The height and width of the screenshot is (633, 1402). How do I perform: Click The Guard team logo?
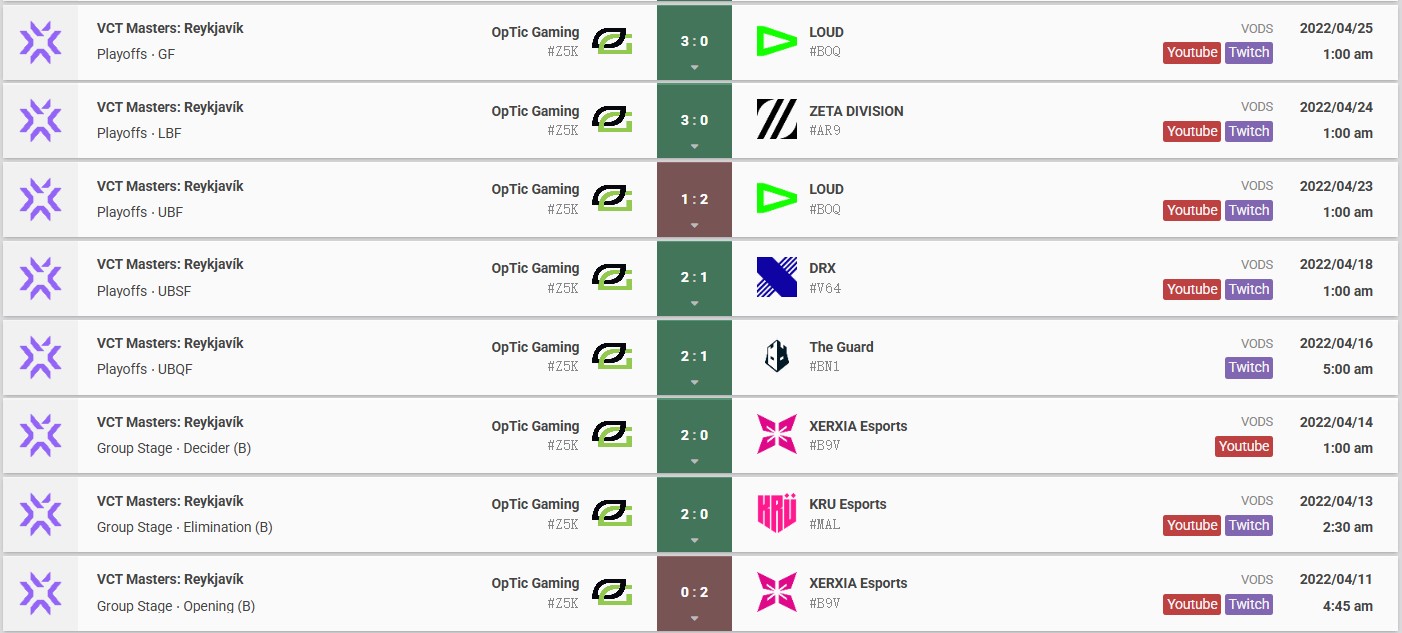776,356
